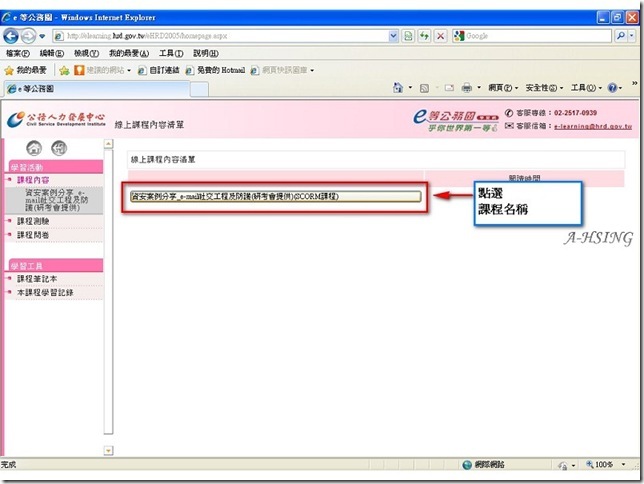Screen dimensions: 644x484
Task: Select the e等公務園 browser tab
Action: click(x=97, y=89)
